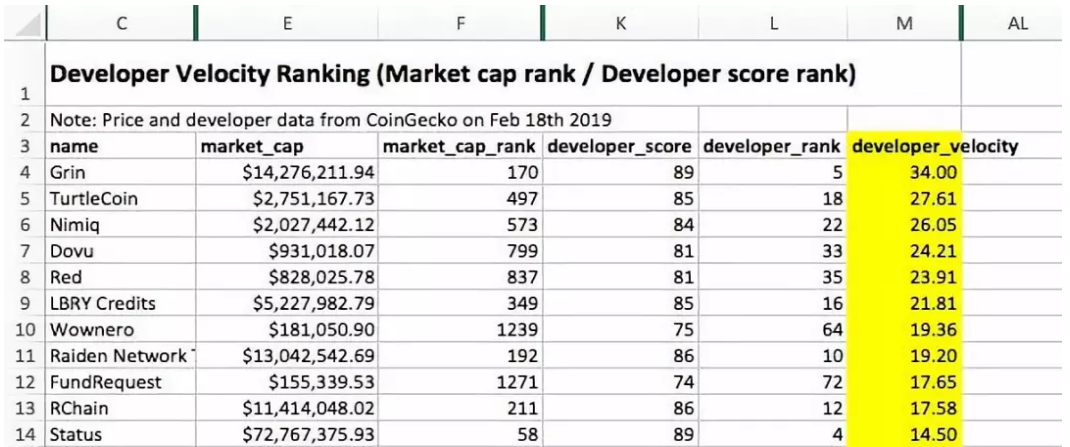The height and width of the screenshot is (447, 1070).
Task: Select the Red name cell
Action: (121, 277)
